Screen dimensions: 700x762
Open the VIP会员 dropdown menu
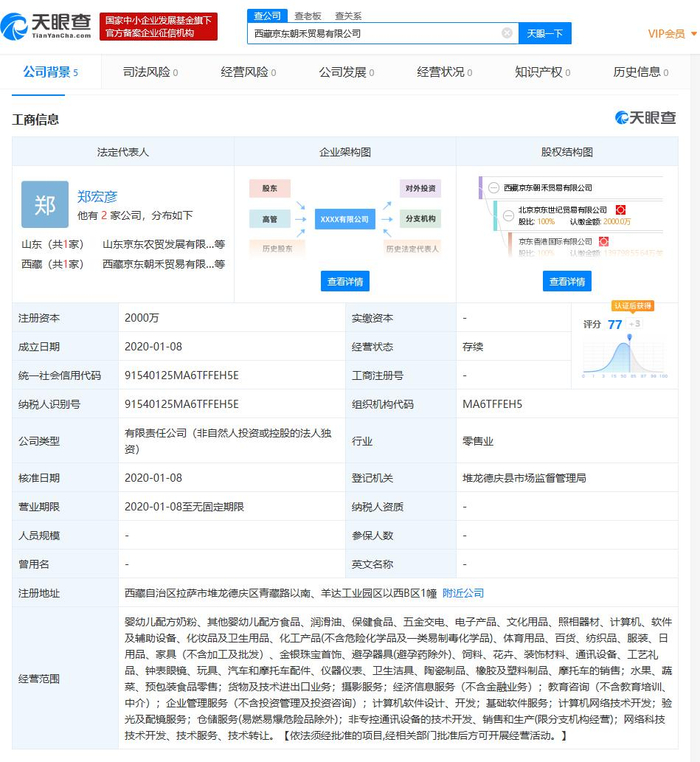click(672, 34)
